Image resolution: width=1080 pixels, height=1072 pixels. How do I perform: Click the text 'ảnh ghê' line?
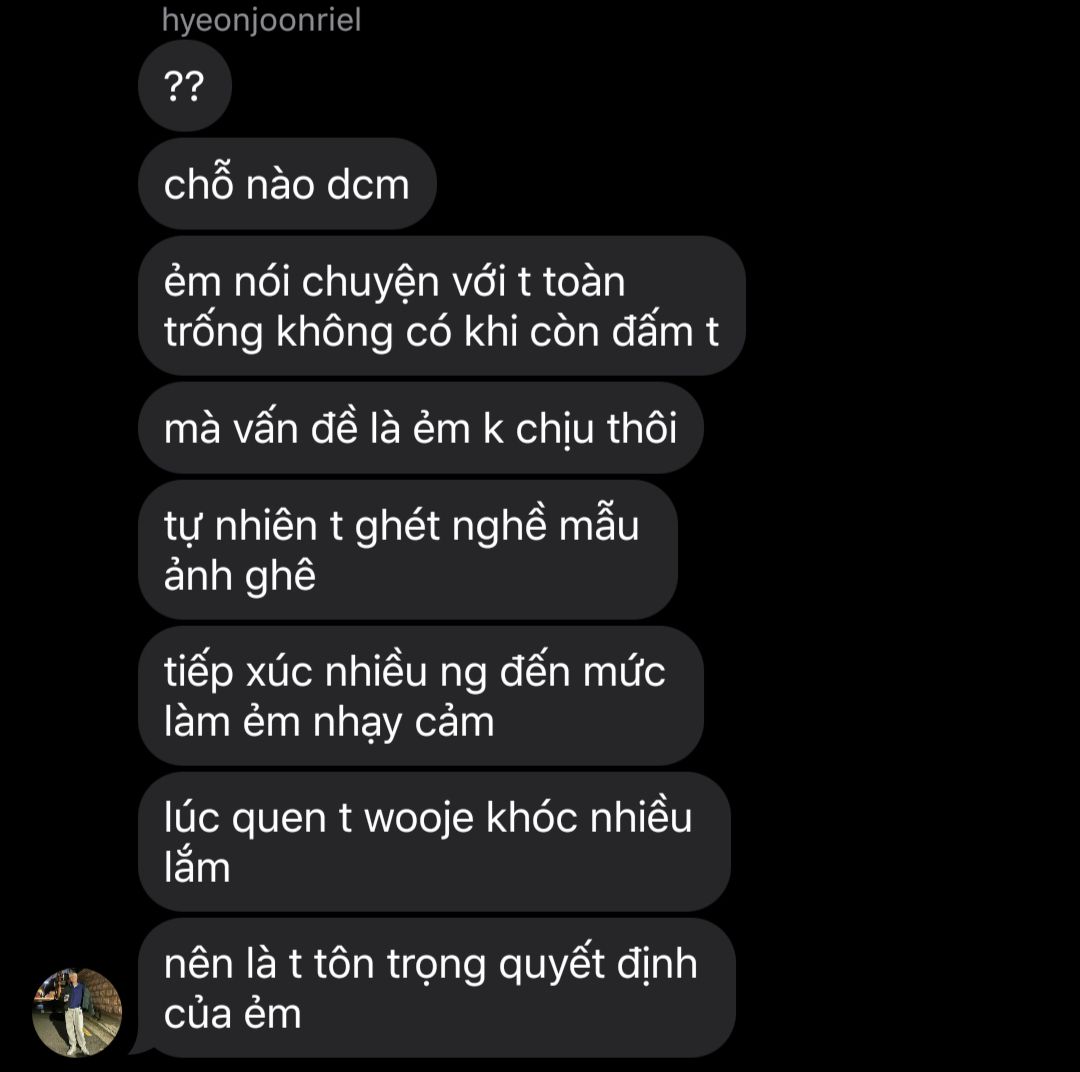pyautogui.click(x=240, y=575)
